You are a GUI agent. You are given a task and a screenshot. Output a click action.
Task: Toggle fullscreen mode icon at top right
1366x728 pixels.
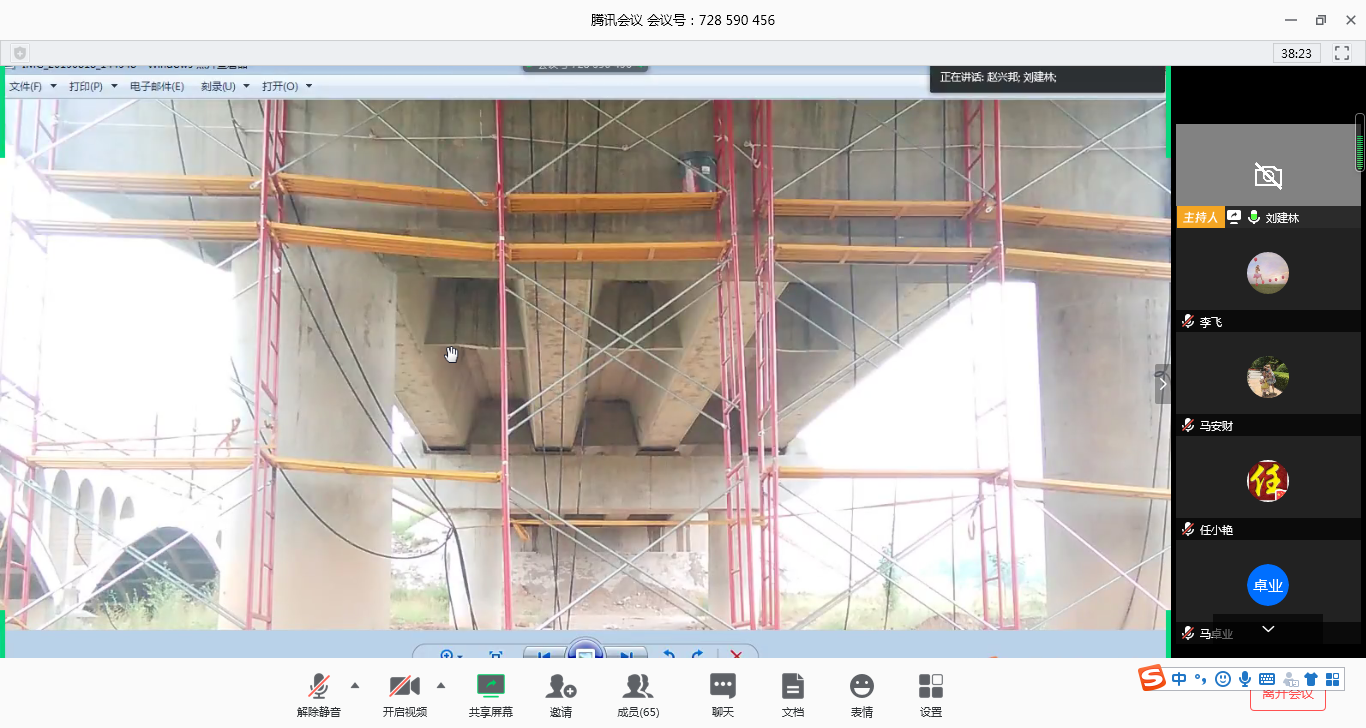1342,53
